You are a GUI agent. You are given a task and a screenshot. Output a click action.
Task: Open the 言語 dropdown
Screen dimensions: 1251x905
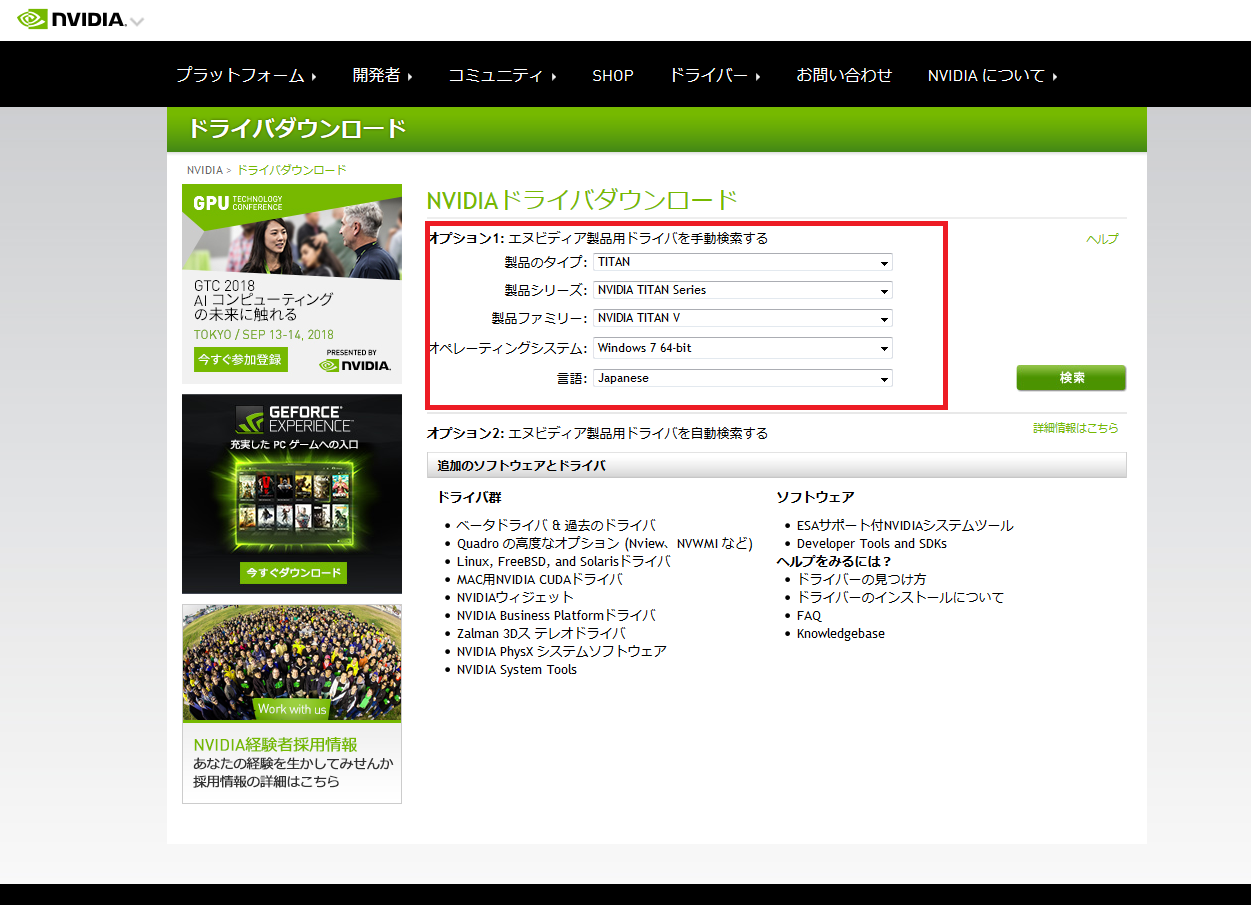(x=742, y=378)
